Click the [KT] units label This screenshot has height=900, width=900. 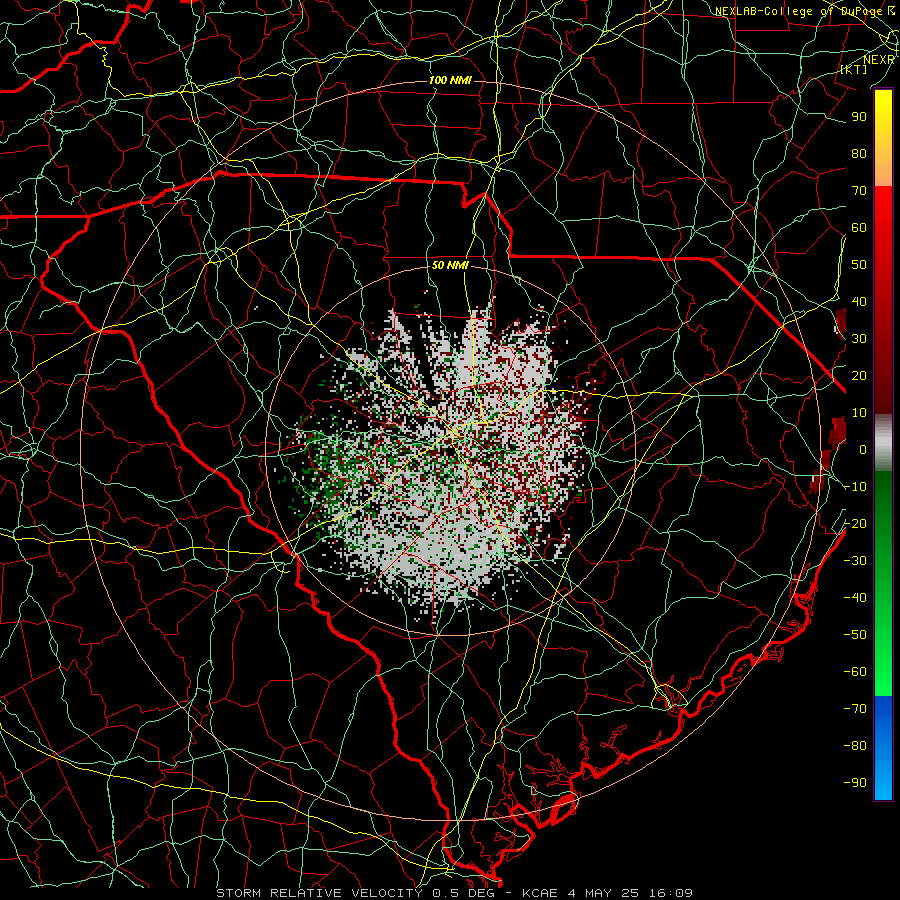click(x=854, y=69)
